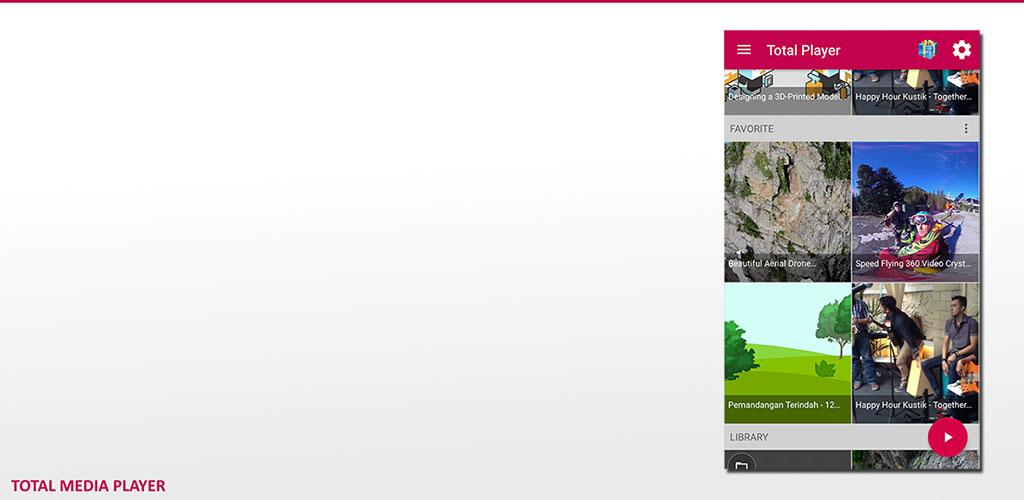This screenshot has height=500, width=1024.
Task: Open Happy Hour Kustik video in Favorites
Action: [x=916, y=353]
